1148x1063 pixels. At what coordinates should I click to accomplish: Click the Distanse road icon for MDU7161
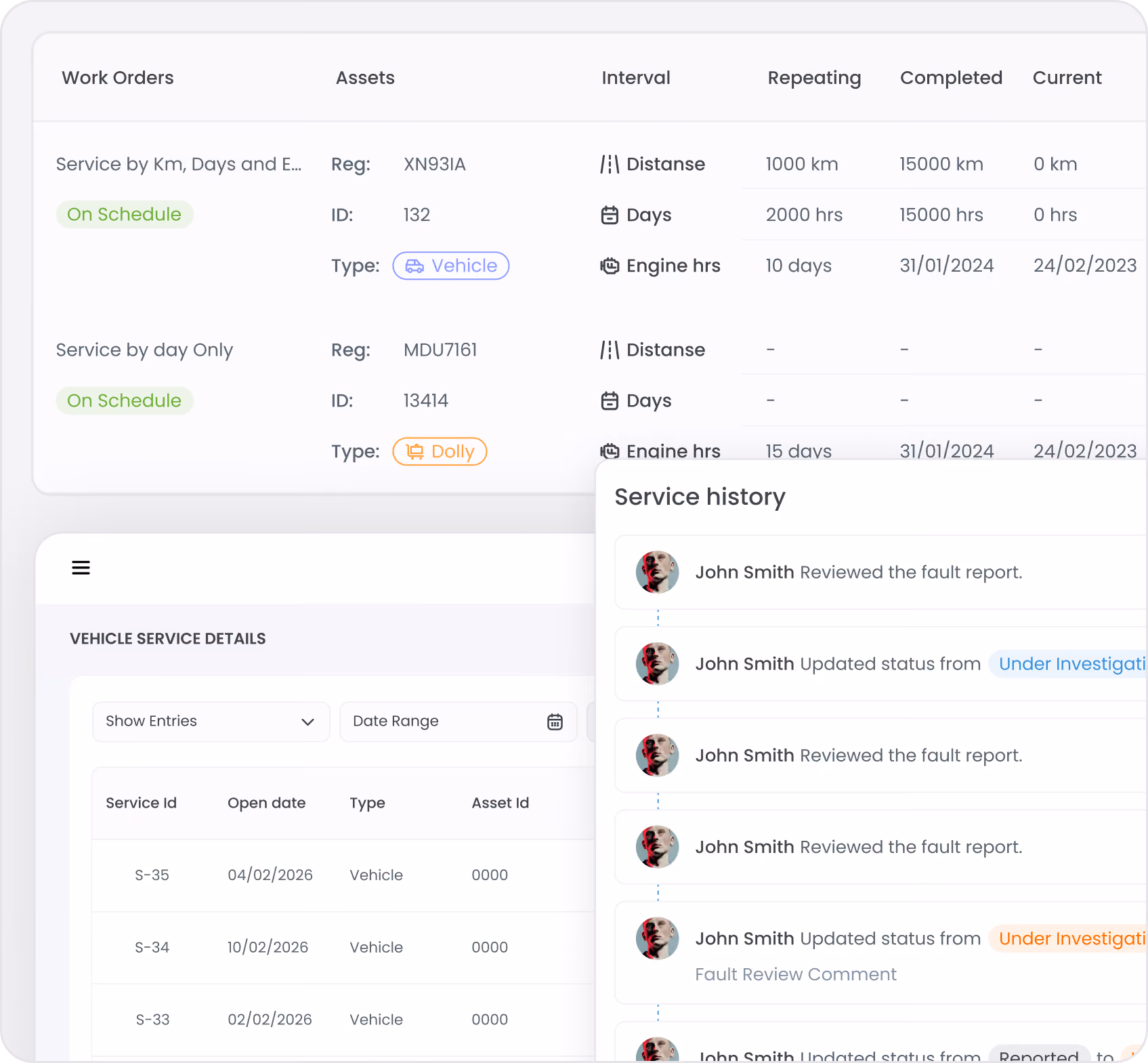point(610,350)
